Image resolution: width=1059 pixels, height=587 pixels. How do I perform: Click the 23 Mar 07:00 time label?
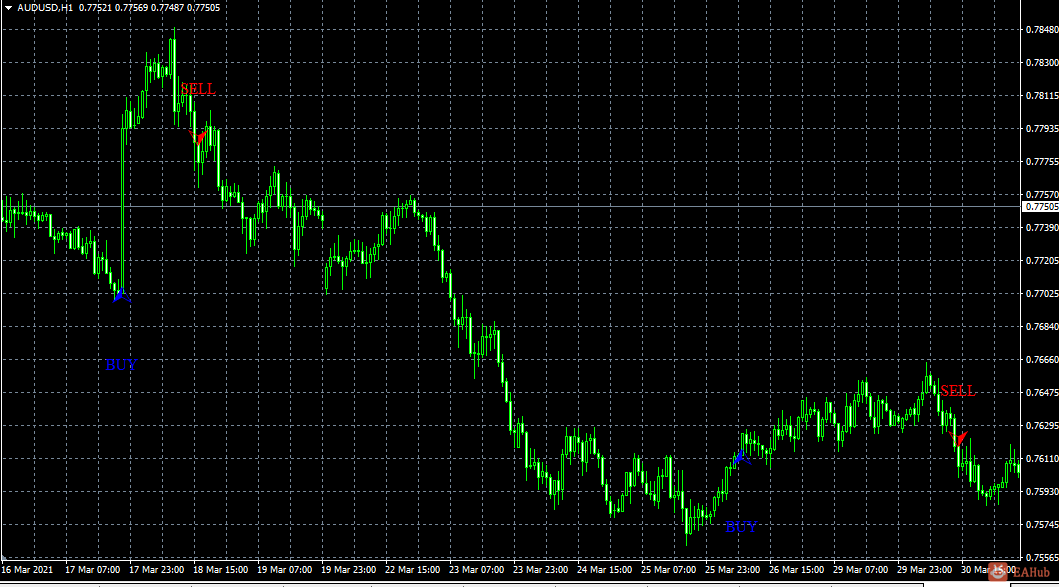(477, 570)
